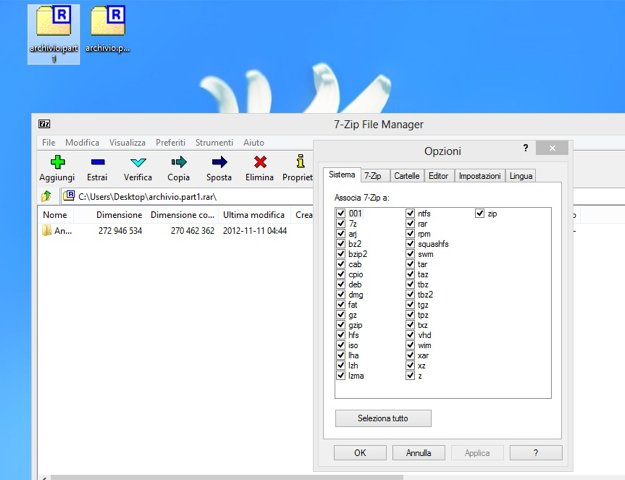The height and width of the screenshot is (480, 625).
Task: Click the Copia (copy) arrow icon
Action: point(179,162)
